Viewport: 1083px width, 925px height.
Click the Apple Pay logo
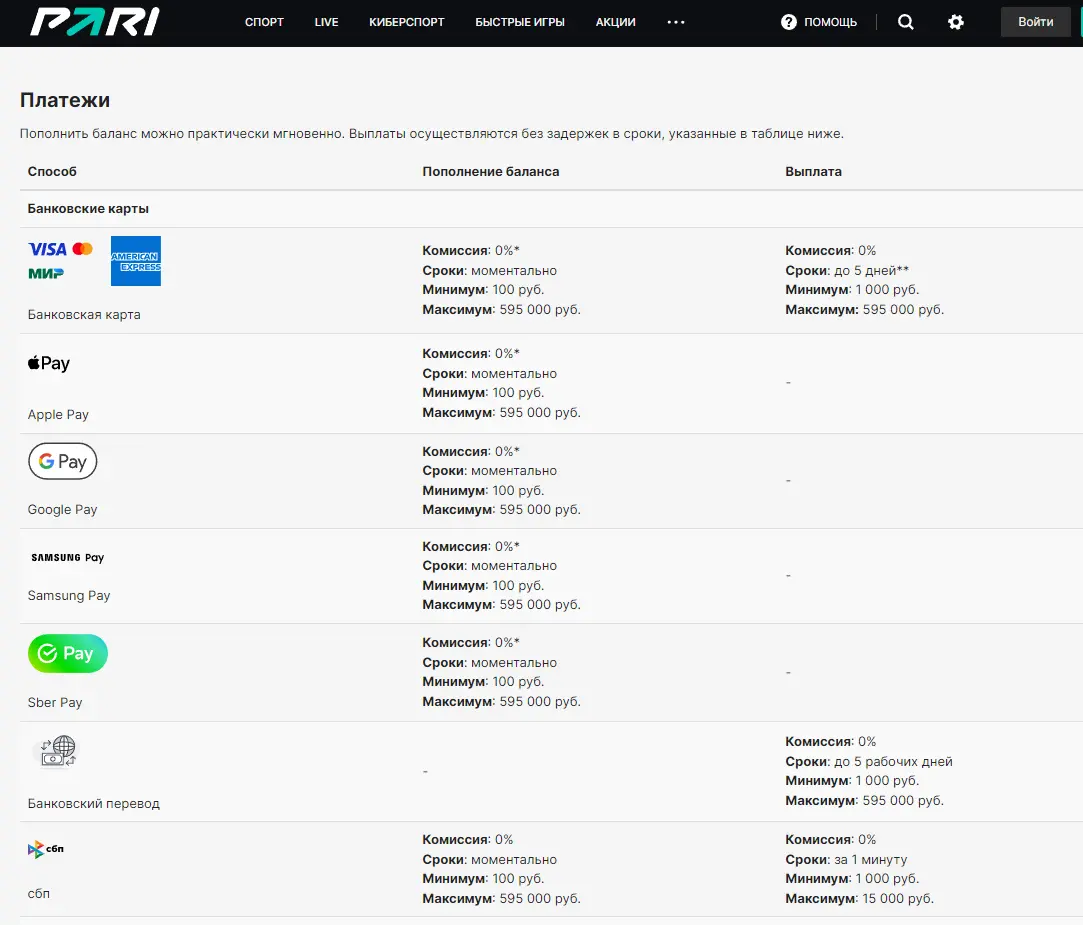[x=49, y=364]
